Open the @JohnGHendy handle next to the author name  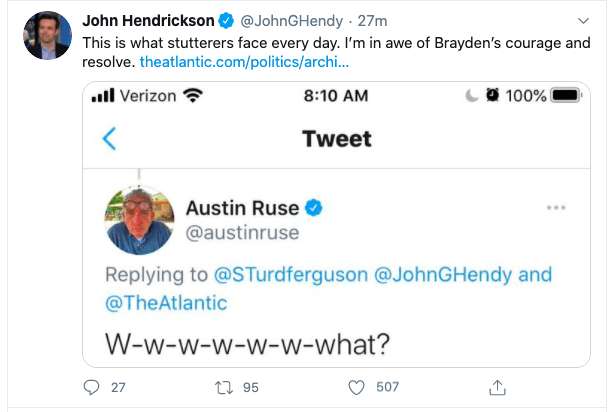[x=291, y=21]
